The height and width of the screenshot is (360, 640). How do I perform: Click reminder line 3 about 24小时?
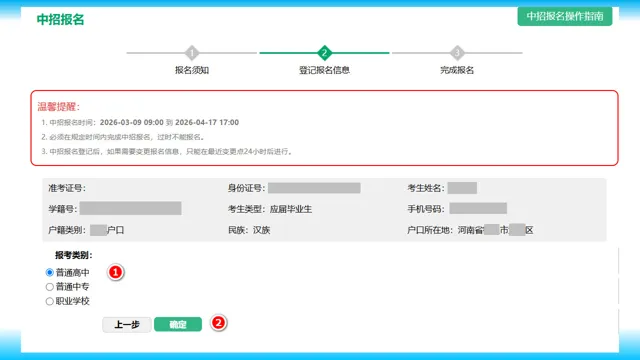[x=167, y=151]
